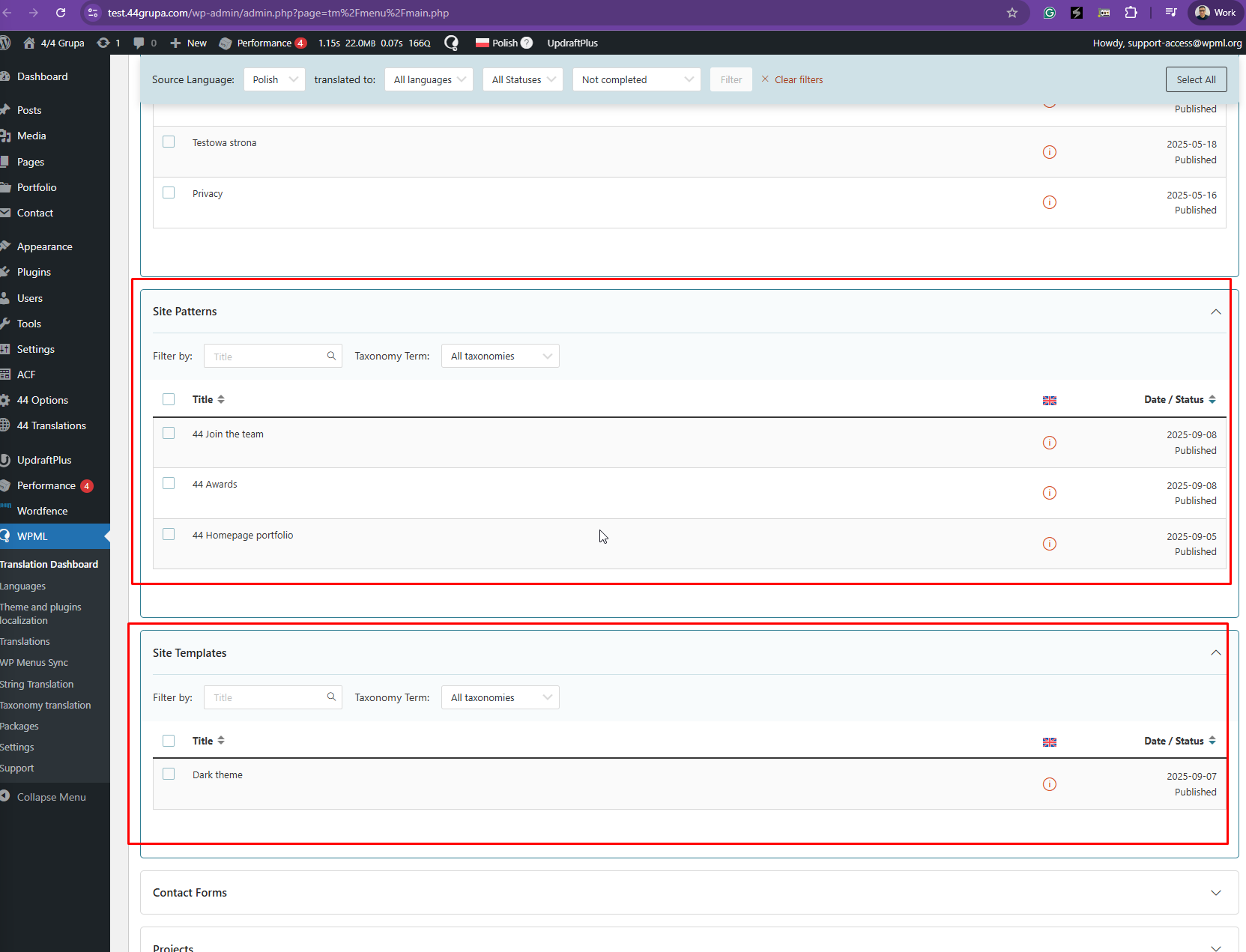Expand the Contact Forms section
Screen dimensions: 1246x952
coord(1215,892)
